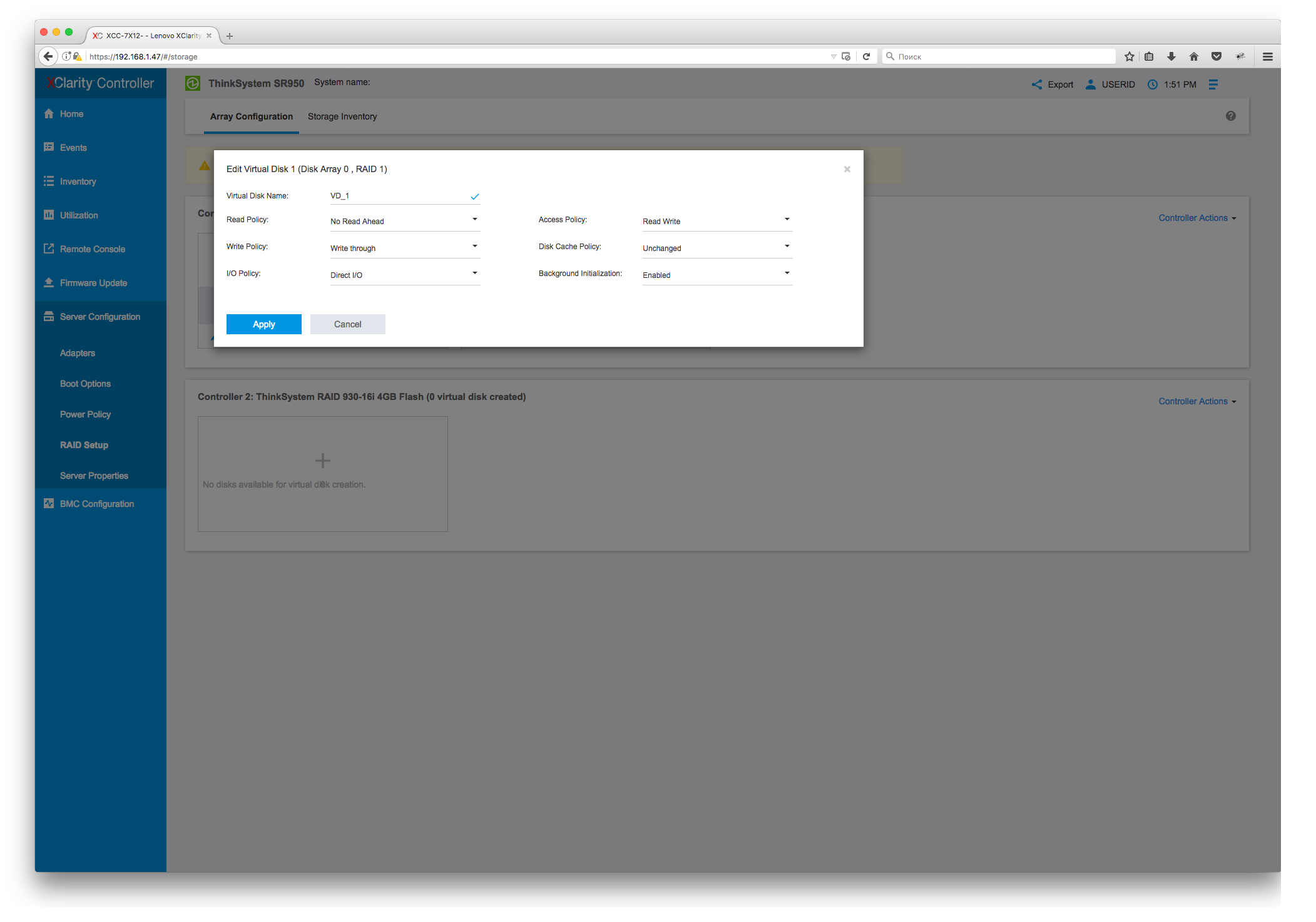Select RAID Setup in the sidebar menu
This screenshot has height=922, width=1316.
(84, 445)
